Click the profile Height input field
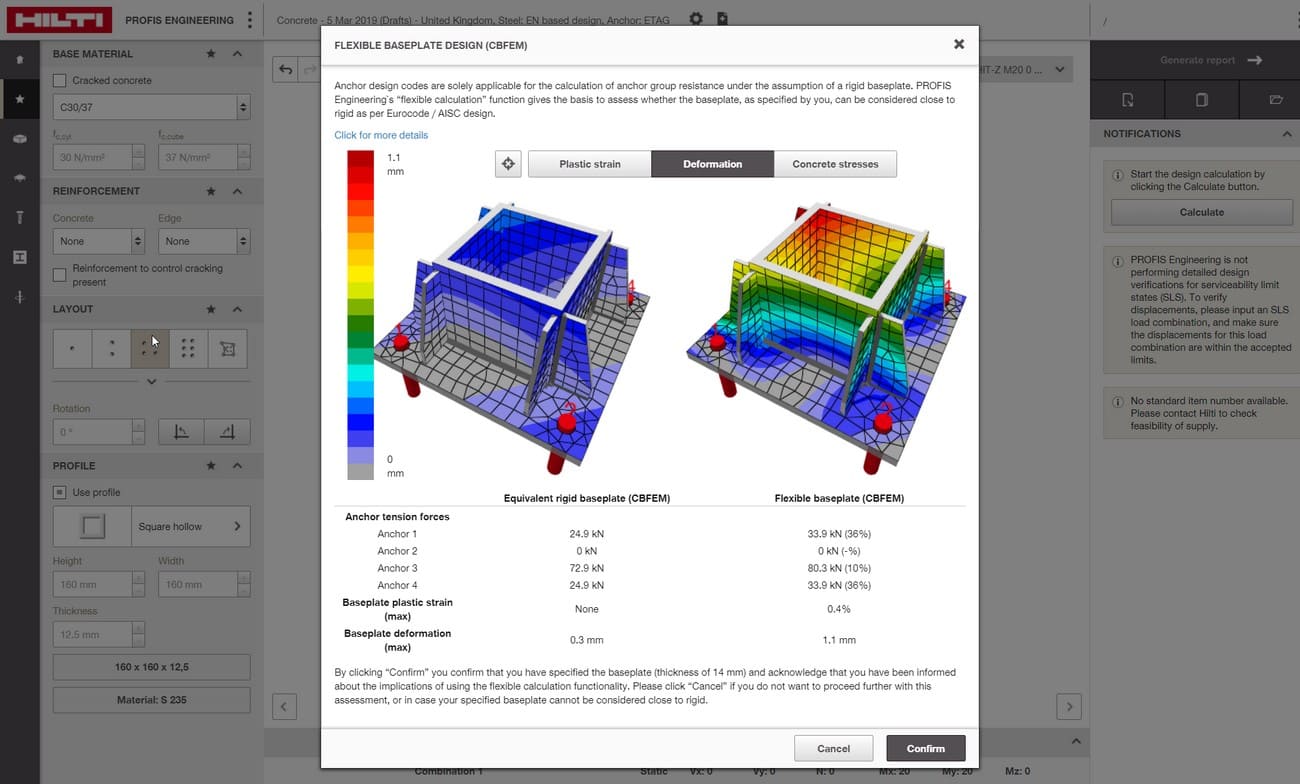 tap(98, 584)
